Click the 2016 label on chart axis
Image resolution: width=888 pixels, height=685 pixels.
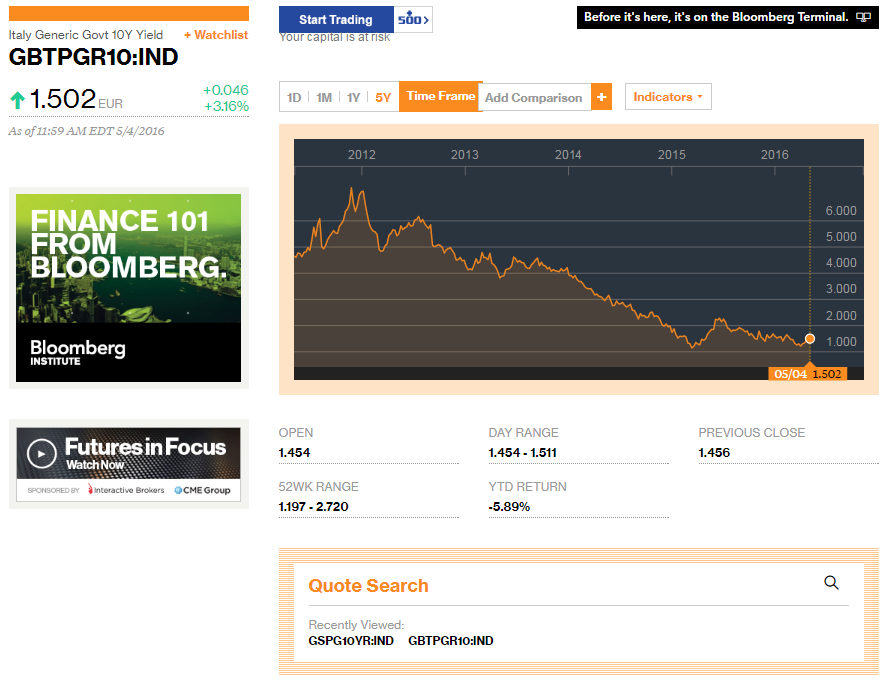774,155
